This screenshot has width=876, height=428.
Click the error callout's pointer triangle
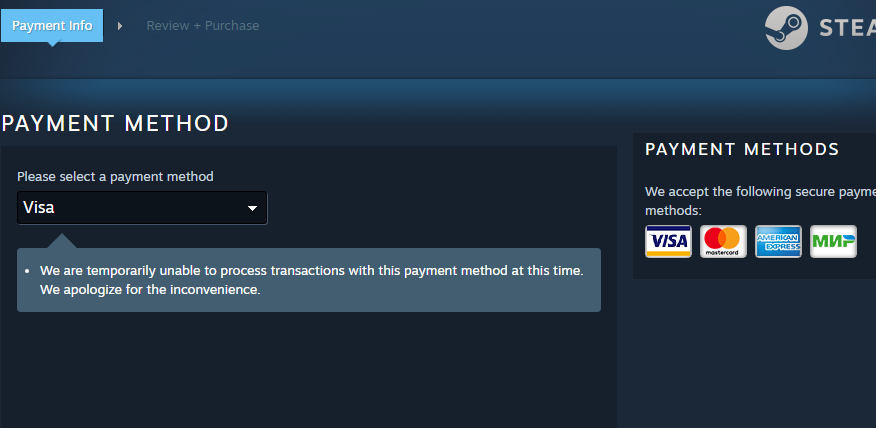pyautogui.click(x=62, y=241)
